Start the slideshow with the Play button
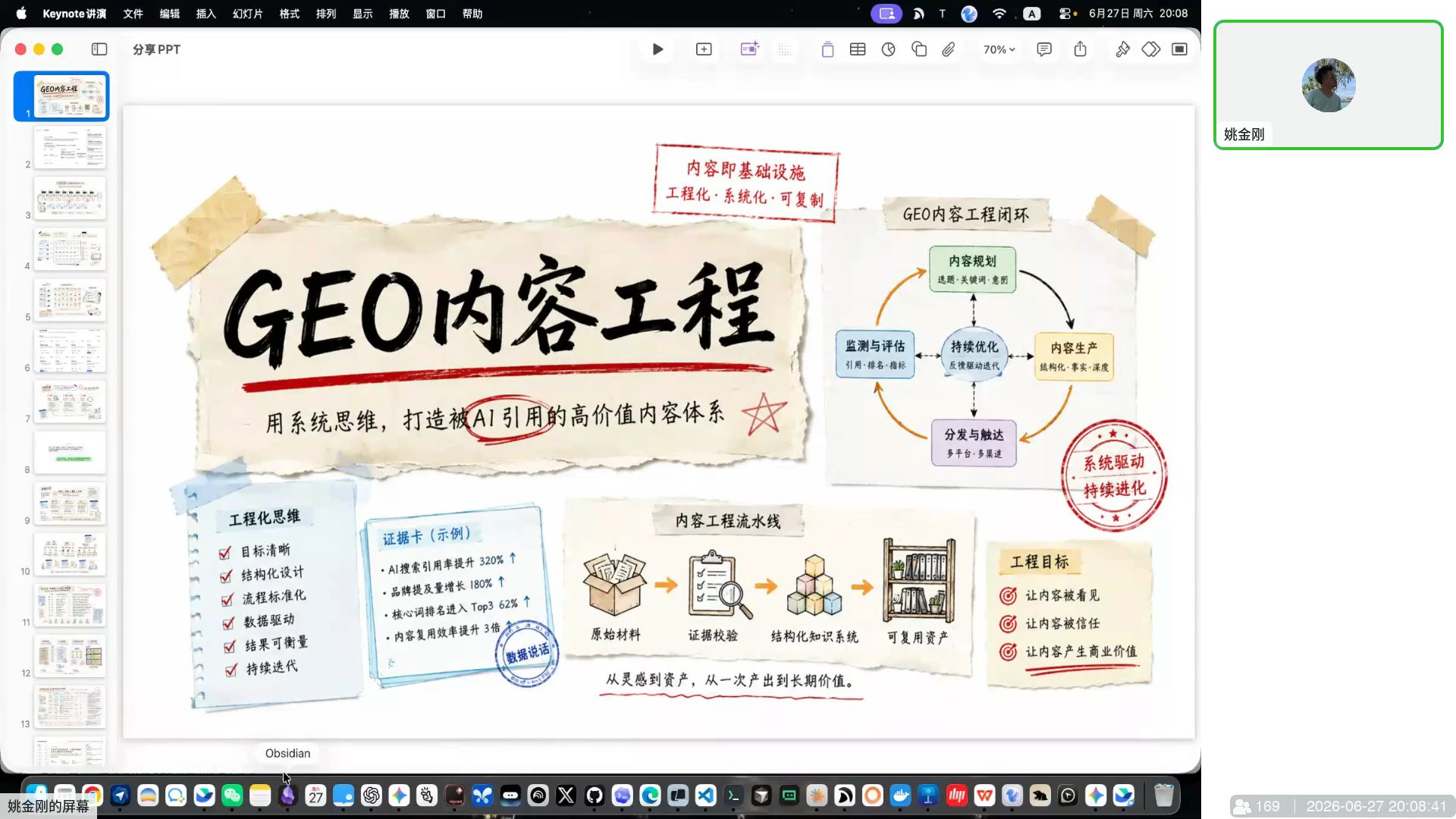This screenshot has width=1456, height=819. click(657, 49)
